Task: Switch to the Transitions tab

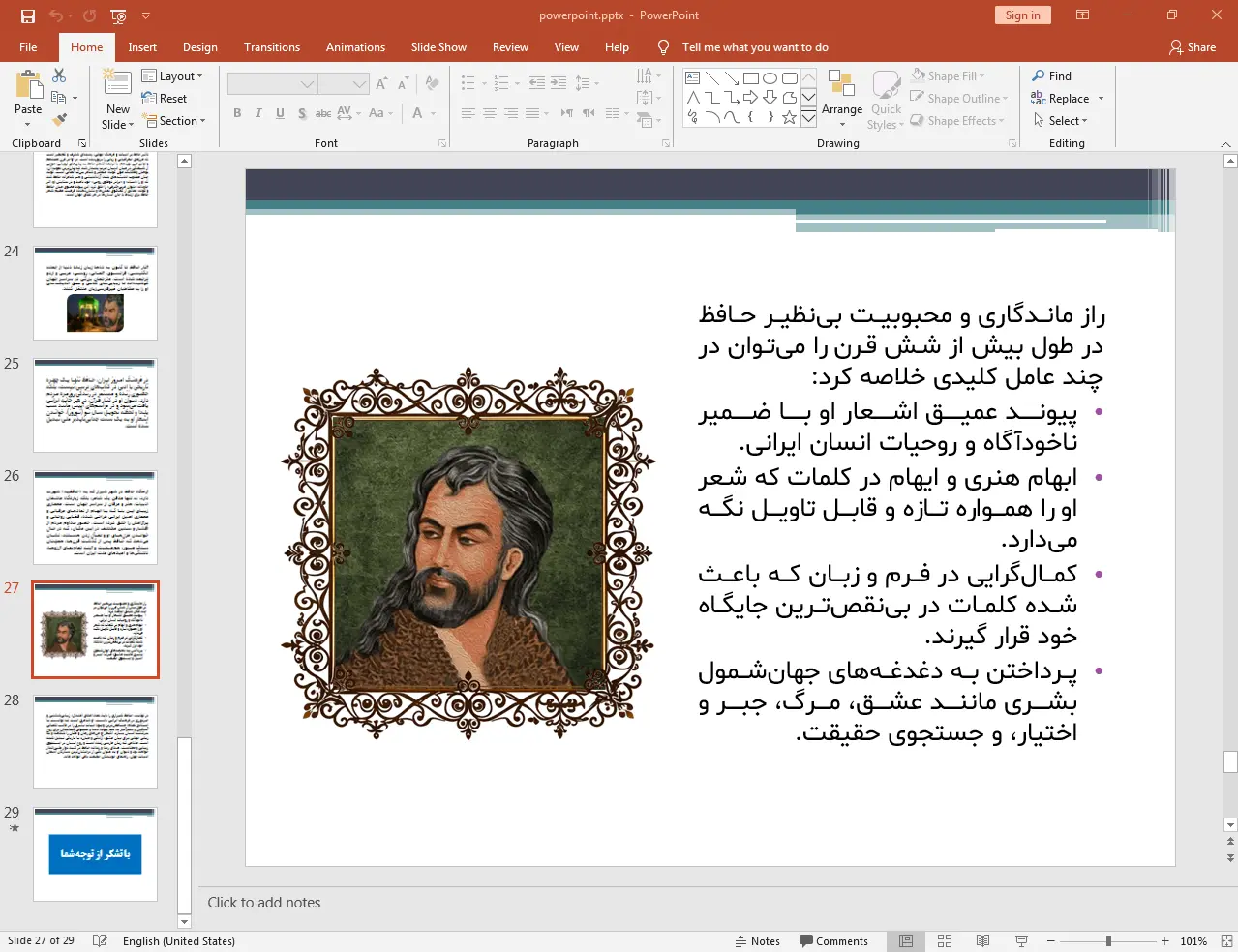Action: click(272, 46)
